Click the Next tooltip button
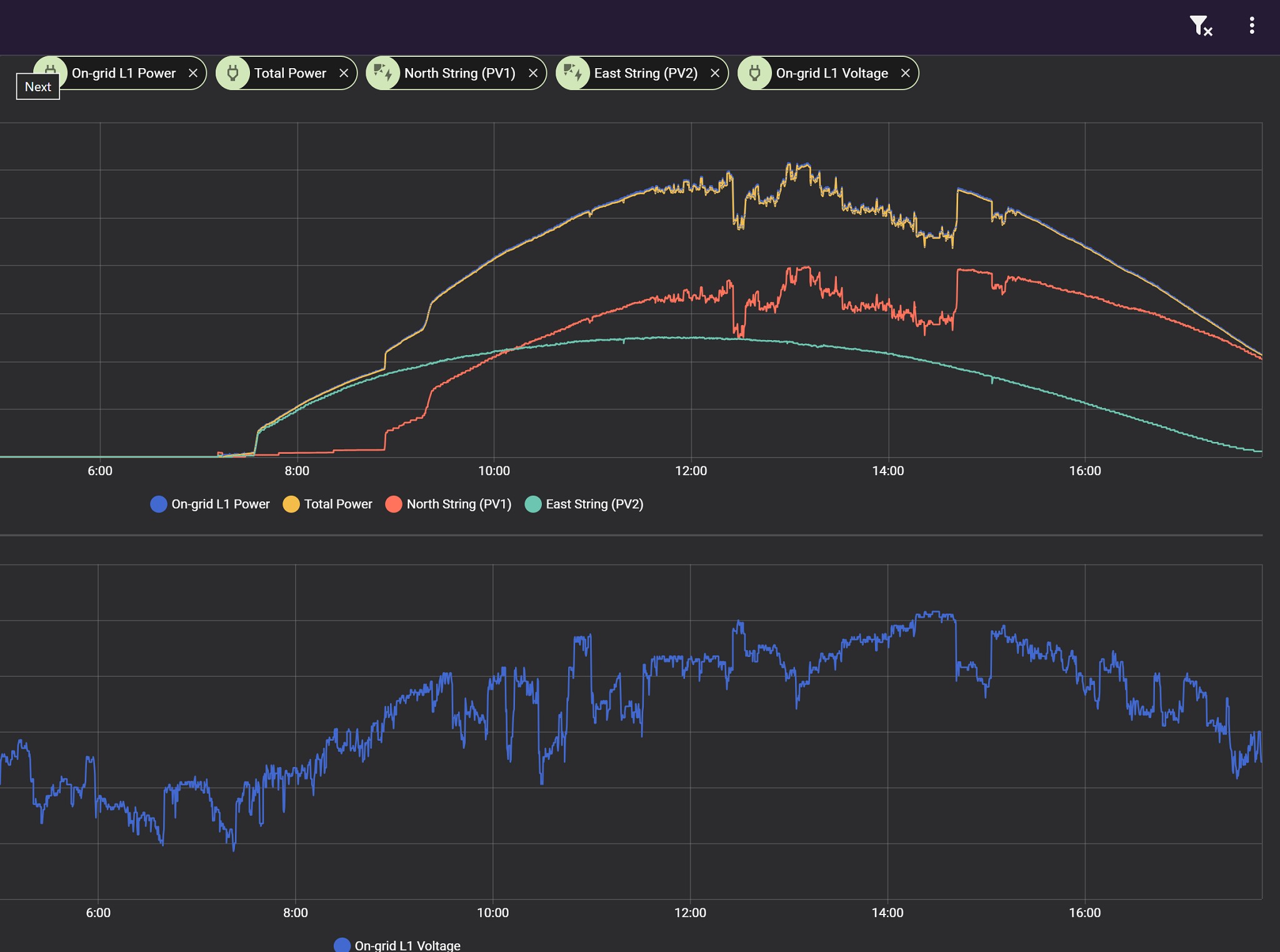 pos(38,87)
